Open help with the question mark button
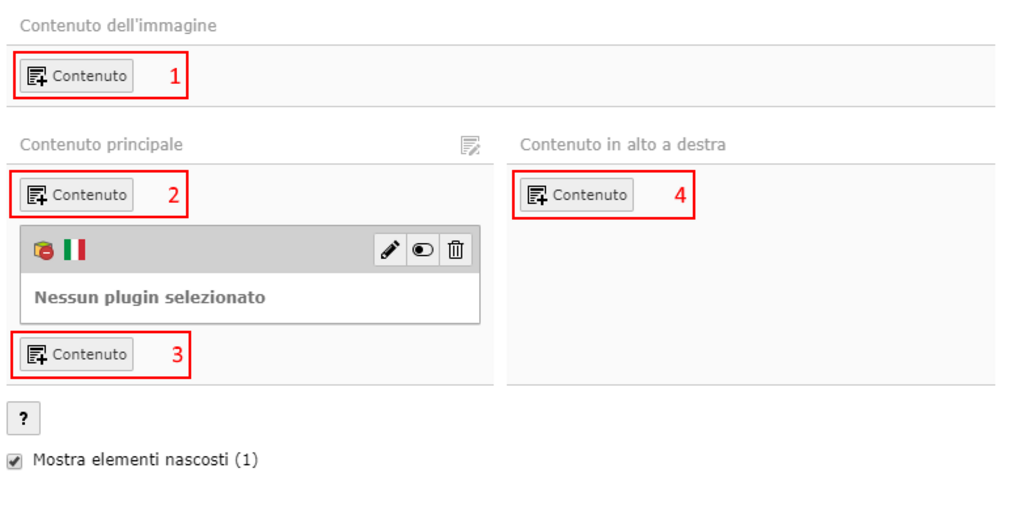This screenshot has height=515, width=1011. coord(24,418)
